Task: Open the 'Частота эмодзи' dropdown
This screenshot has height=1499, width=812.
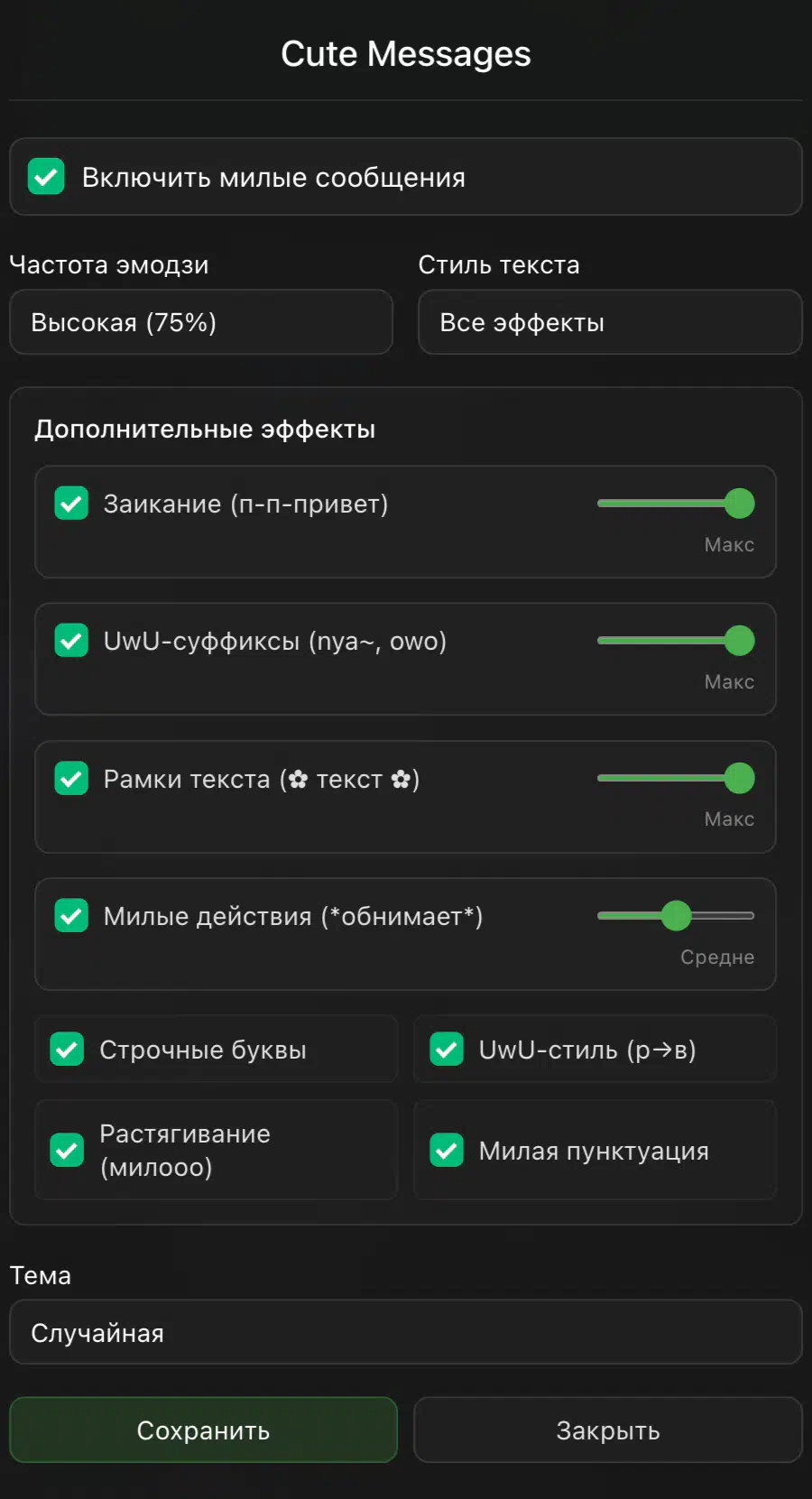Action: (x=200, y=322)
